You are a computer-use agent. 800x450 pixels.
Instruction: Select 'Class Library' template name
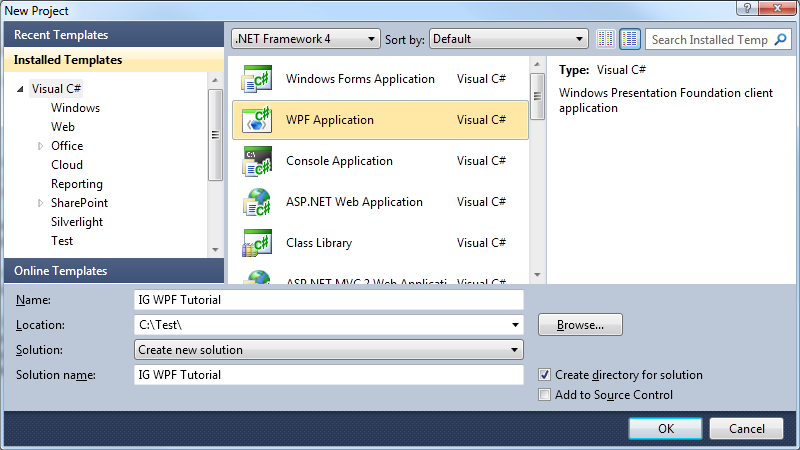(x=319, y=243)
